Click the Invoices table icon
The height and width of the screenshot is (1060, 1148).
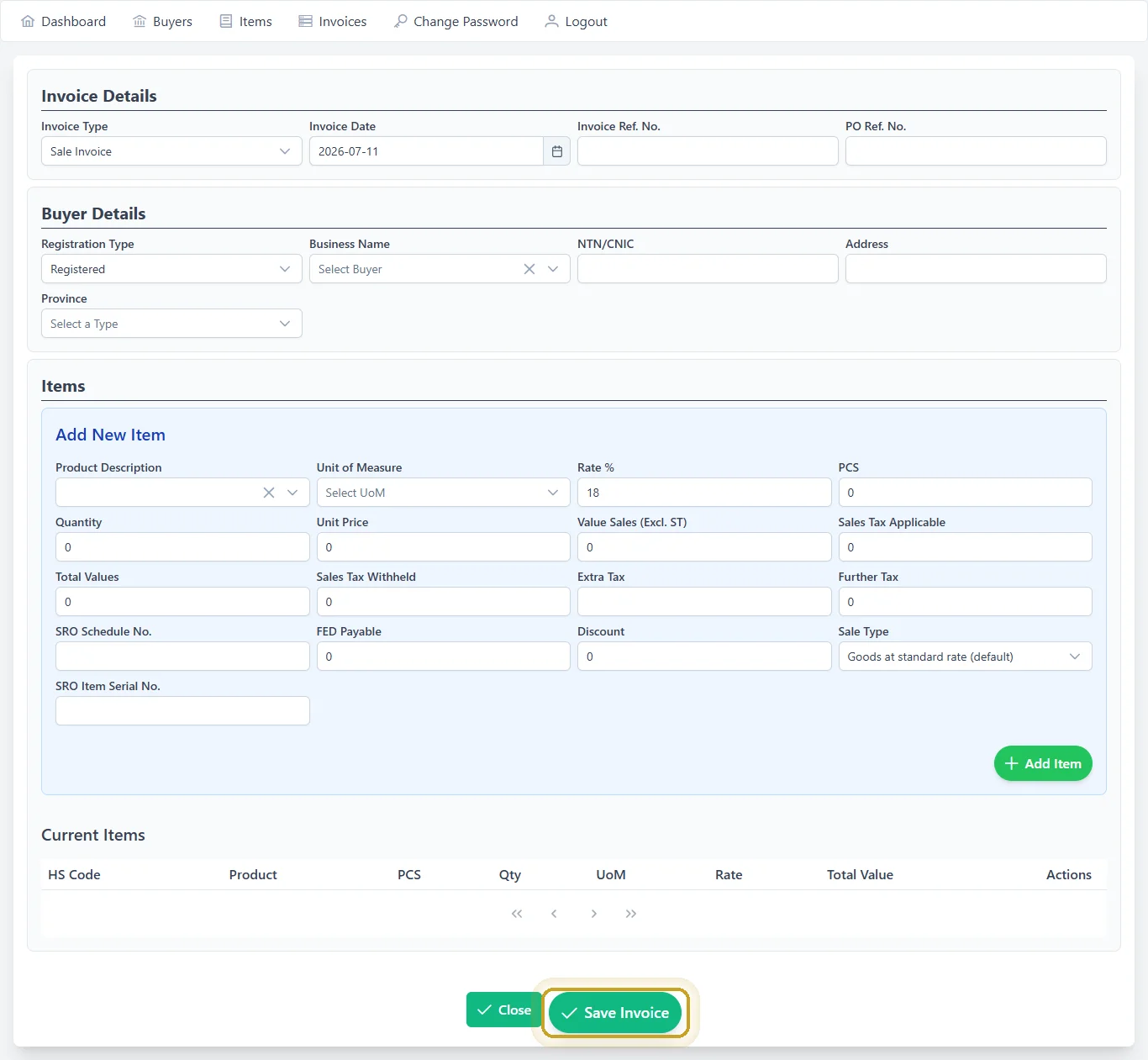click(x=305, y=21)
